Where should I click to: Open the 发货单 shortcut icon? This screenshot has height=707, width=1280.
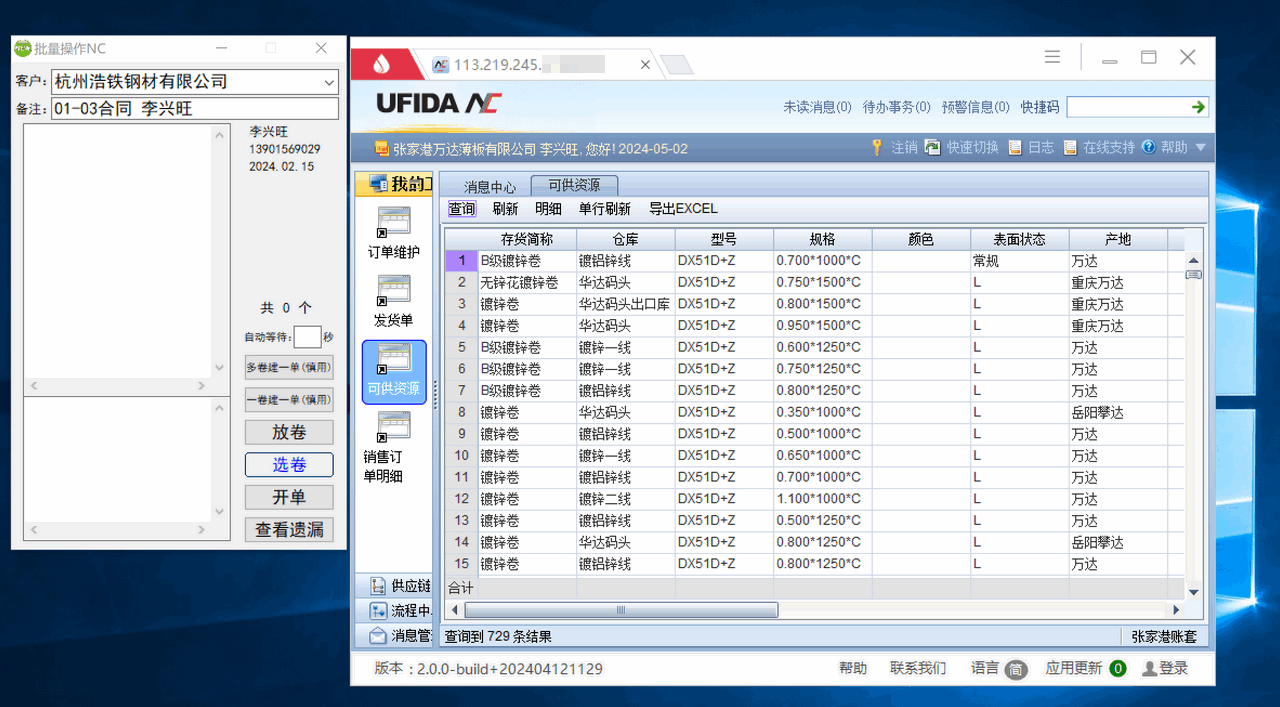coord(394,291)
